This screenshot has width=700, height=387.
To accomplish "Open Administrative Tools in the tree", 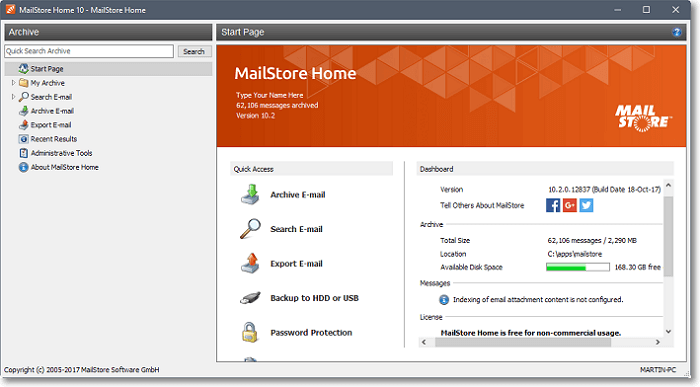I will [61, 153].
